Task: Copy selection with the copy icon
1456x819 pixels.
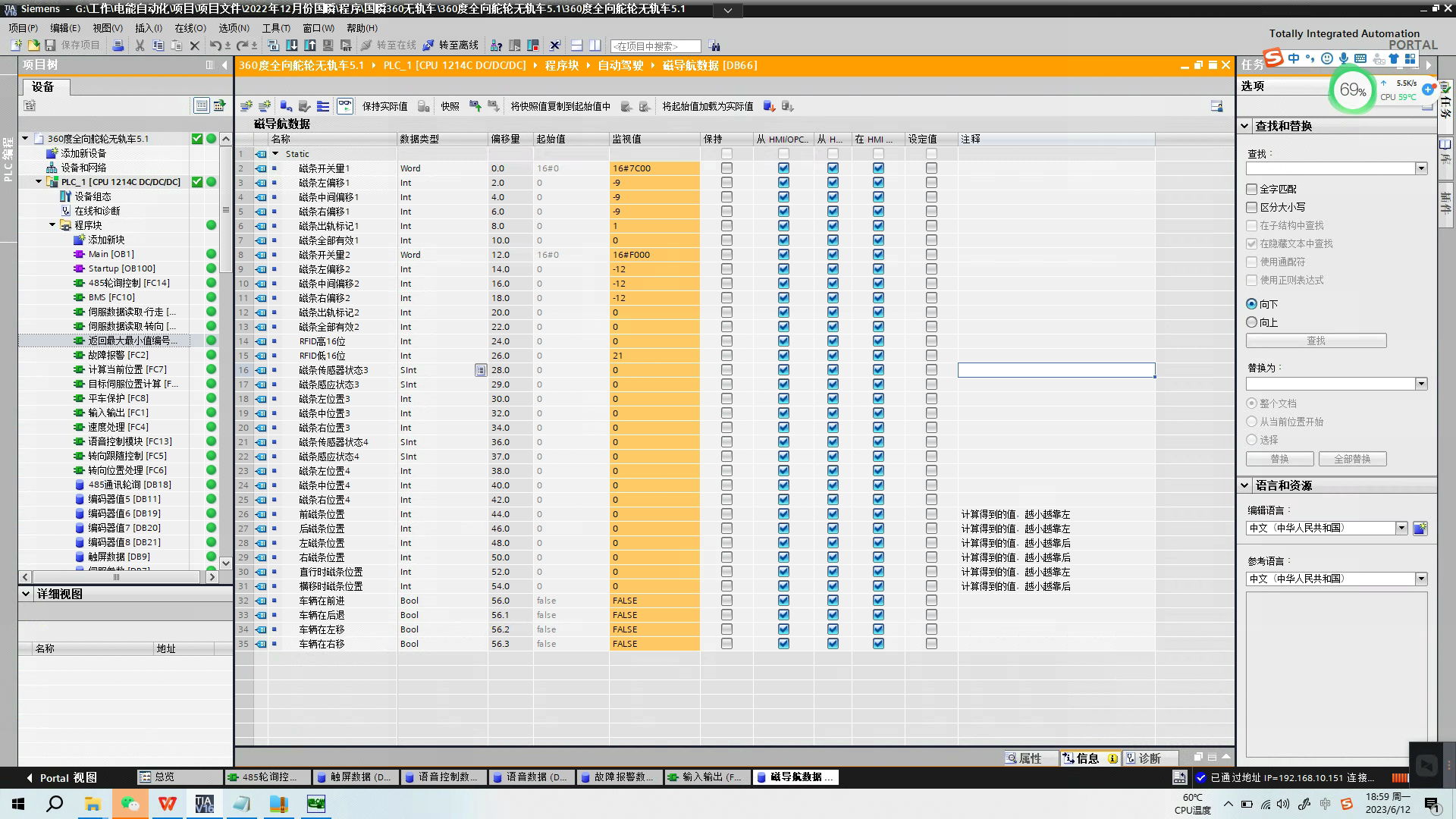Action: click(158, 45)
